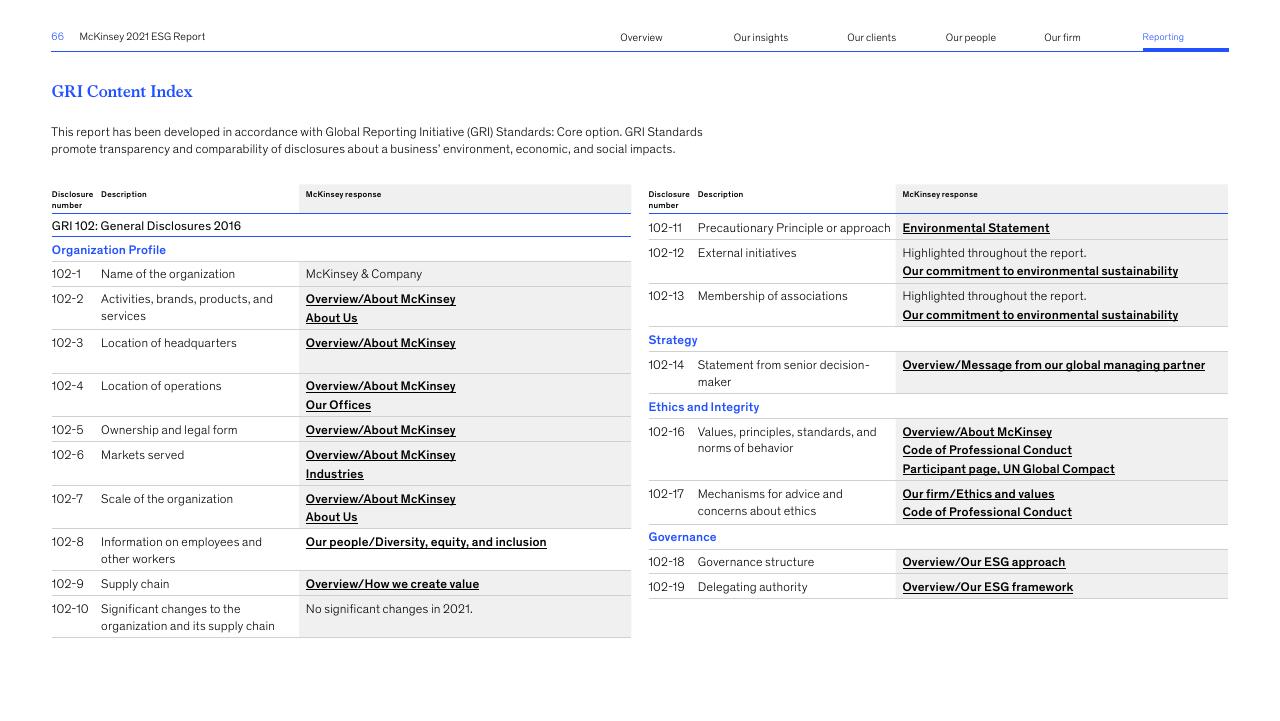Click the 'Markets served' description
This screenshot has width=1280, height=721.
click(142, 455)
